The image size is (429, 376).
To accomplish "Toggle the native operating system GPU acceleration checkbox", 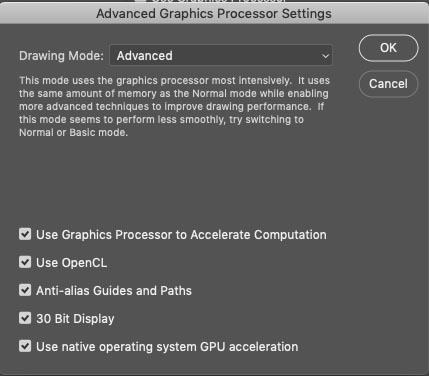I will 25,346.
